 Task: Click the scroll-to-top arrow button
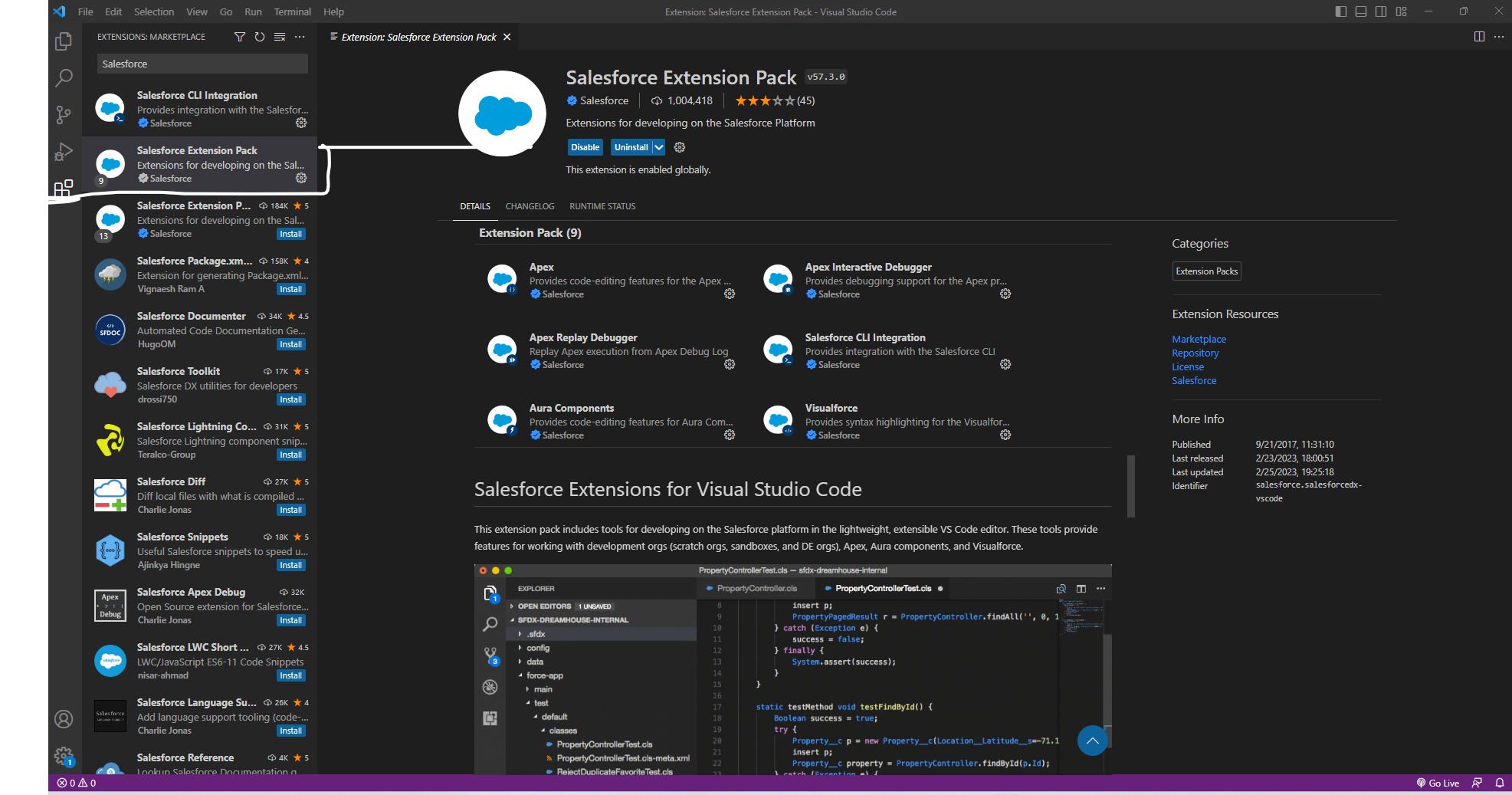click(1092, 741)
